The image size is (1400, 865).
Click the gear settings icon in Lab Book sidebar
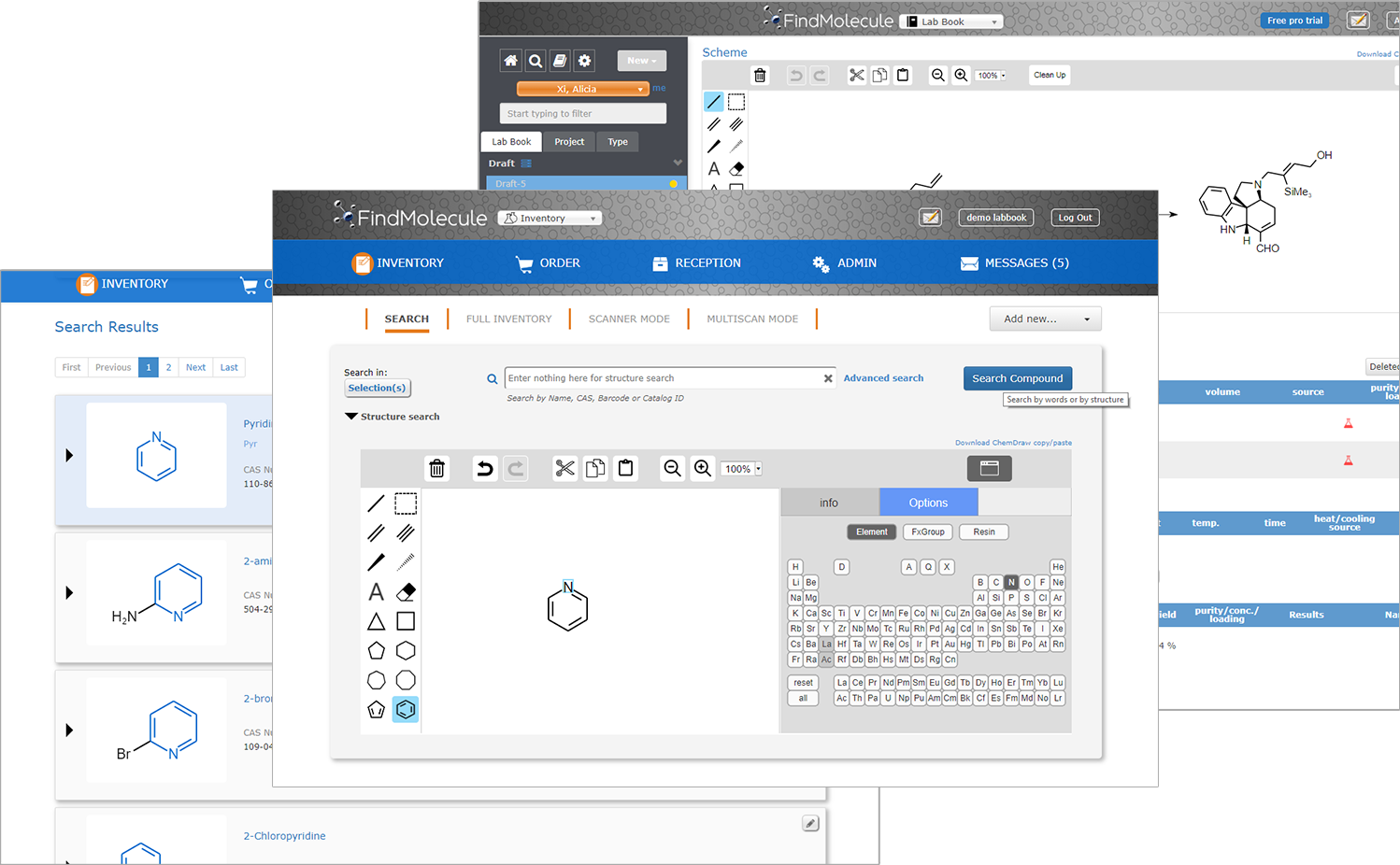point(584,61)
